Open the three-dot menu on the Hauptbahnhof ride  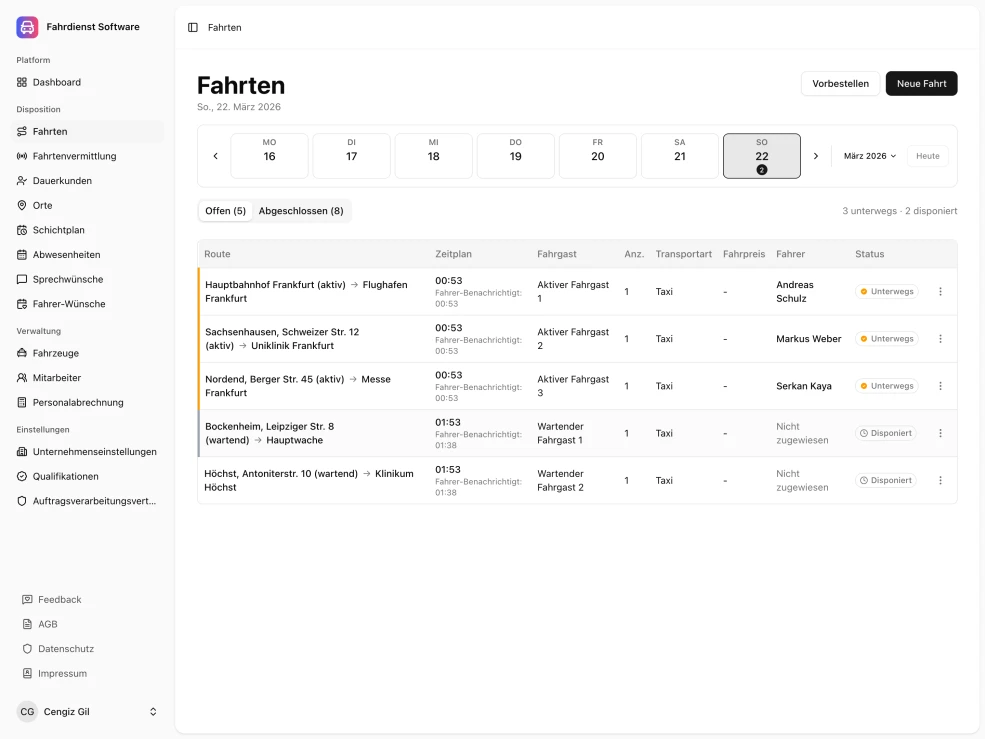940,291
